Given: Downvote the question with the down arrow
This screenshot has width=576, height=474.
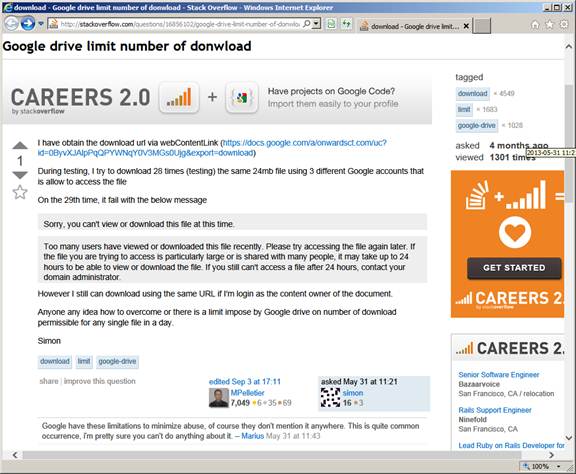Looking at the screenshot, I should coord(20,175).
